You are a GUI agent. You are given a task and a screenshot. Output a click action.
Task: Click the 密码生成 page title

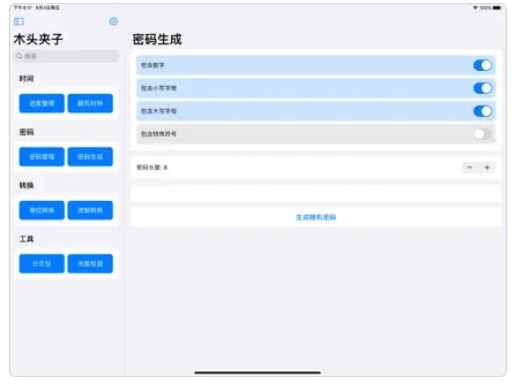(157, 39)
